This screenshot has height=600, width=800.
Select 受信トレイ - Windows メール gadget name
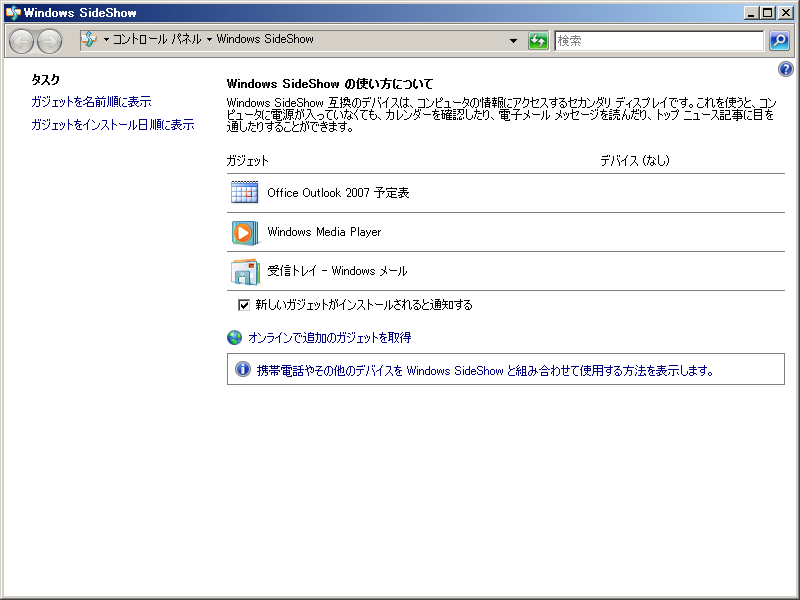[337, 271]
